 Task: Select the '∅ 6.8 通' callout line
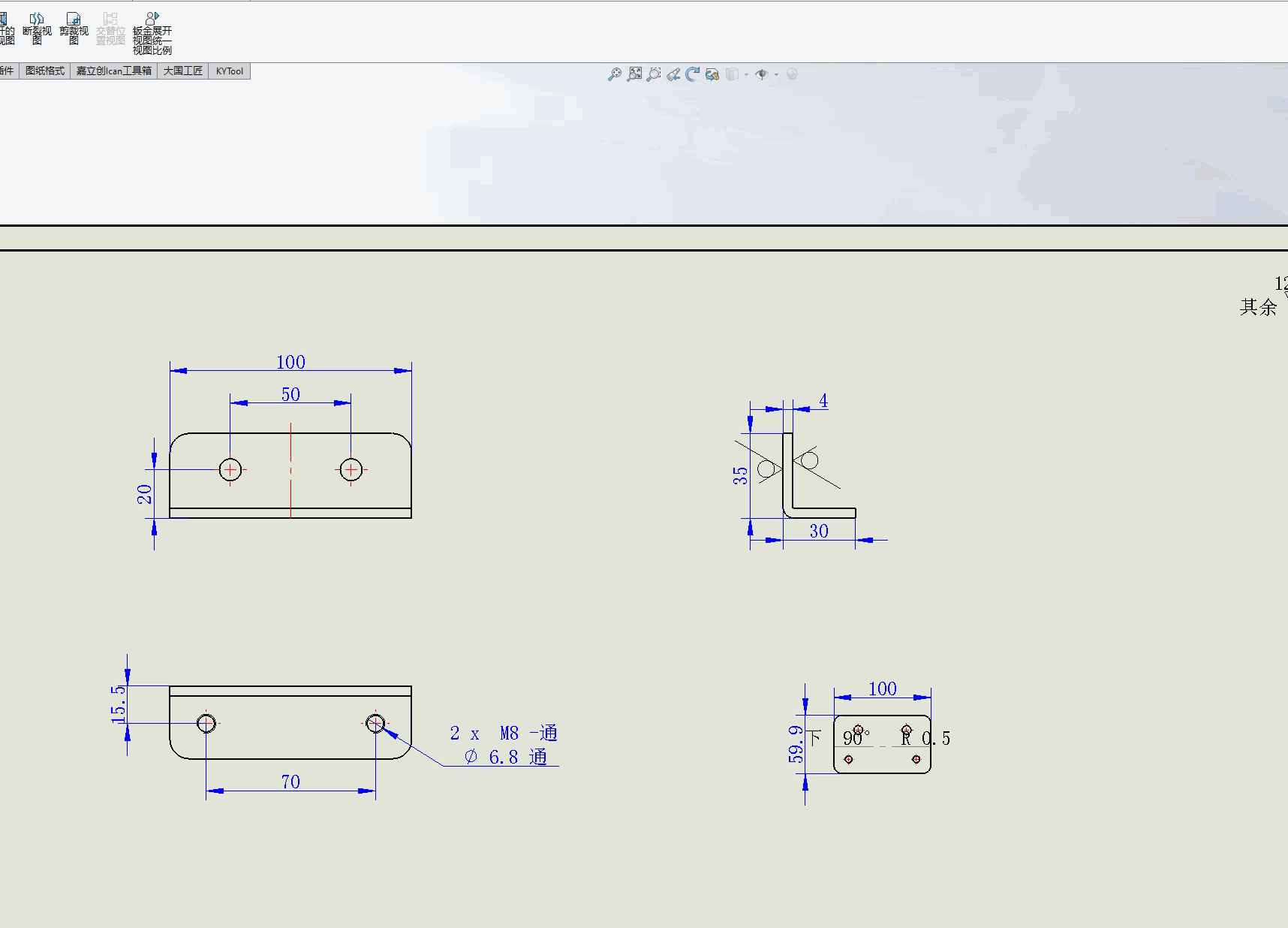tap(505, 757)
